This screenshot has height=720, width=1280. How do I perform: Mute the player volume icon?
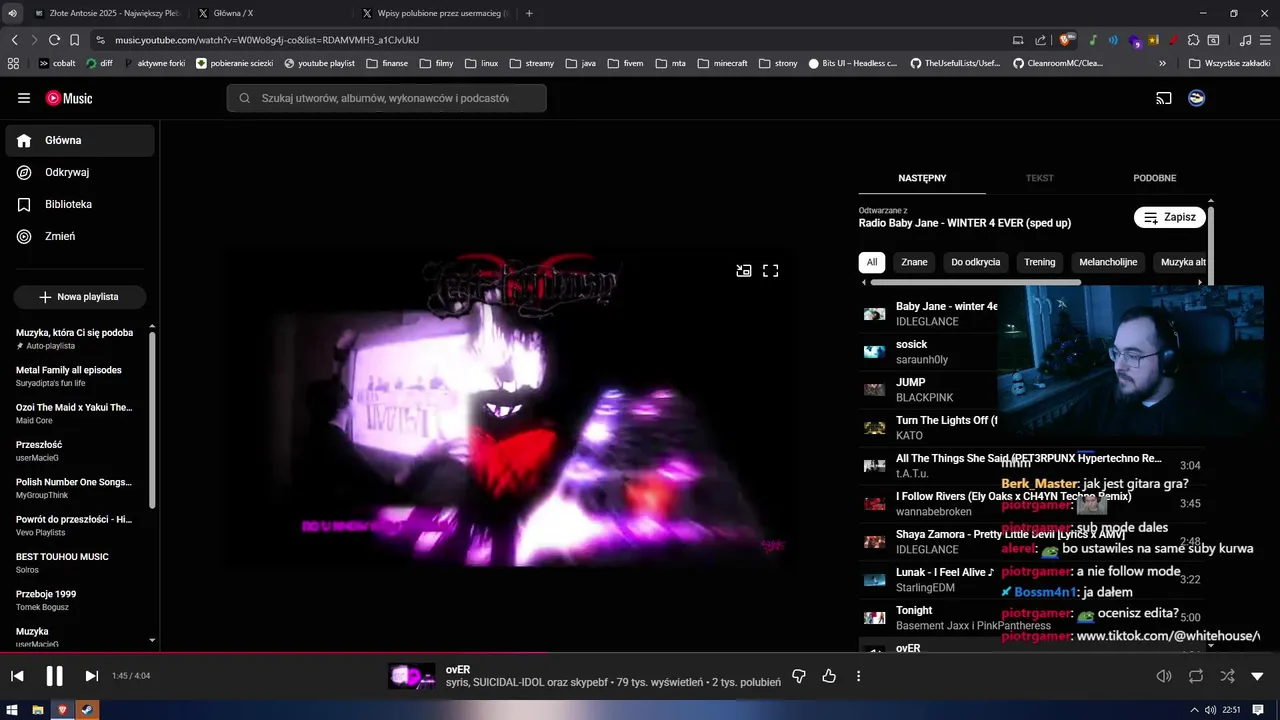coord(1164,676)
